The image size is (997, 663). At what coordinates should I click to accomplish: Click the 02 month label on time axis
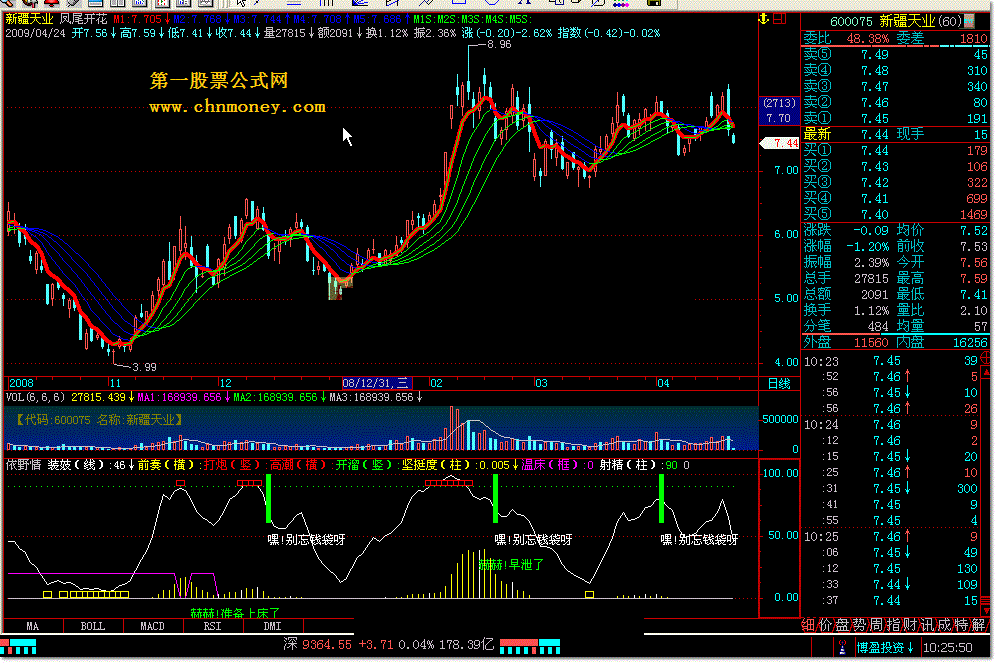tap(436, 383)
